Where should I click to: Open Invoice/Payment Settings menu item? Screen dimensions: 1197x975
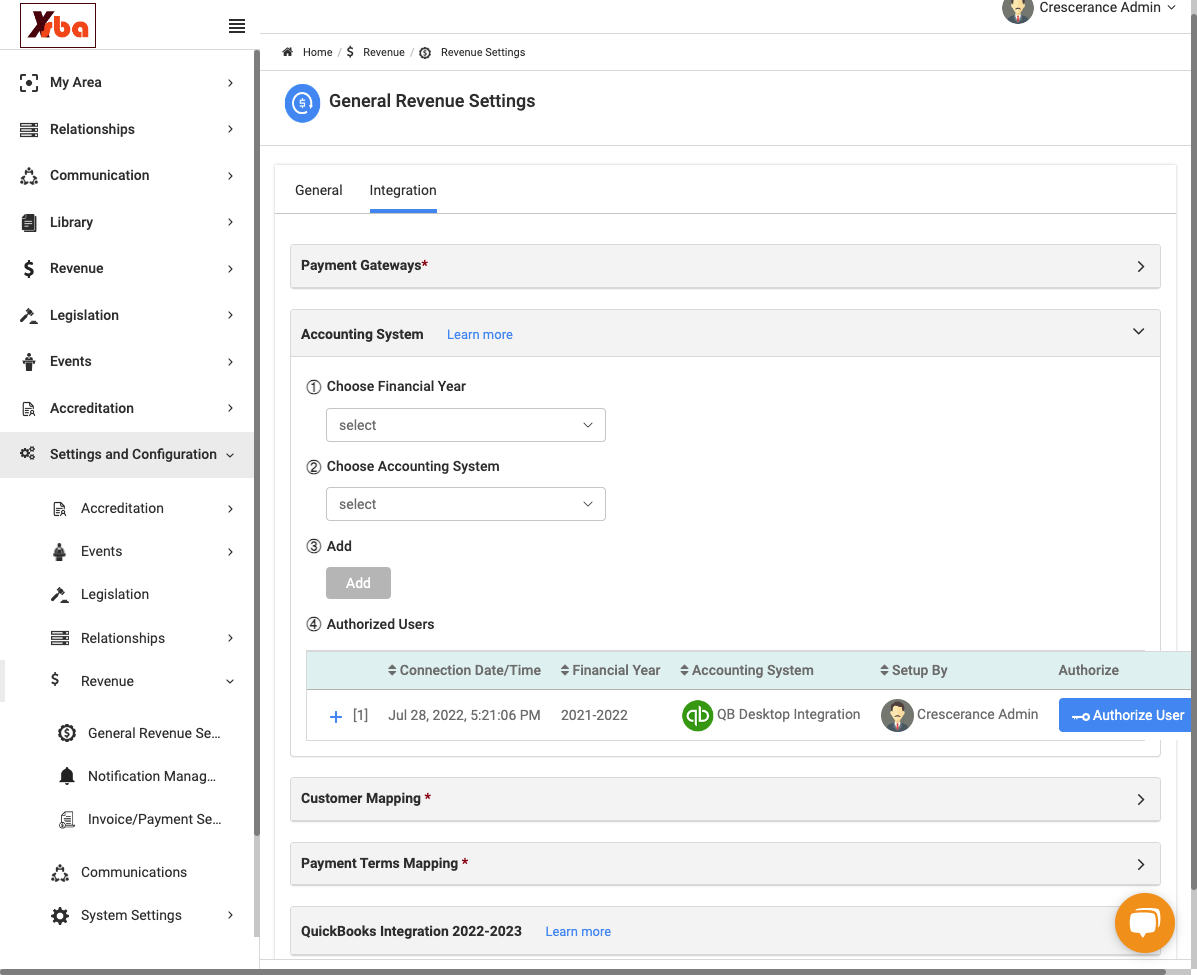tap(154, 819)
